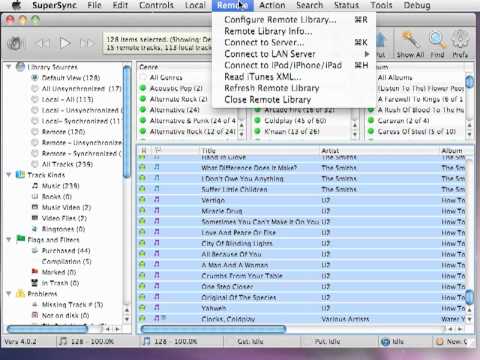Select All Unsynchronized (17) radio option
This screenshot has height=360, width=480.
(x=35, y=89)
